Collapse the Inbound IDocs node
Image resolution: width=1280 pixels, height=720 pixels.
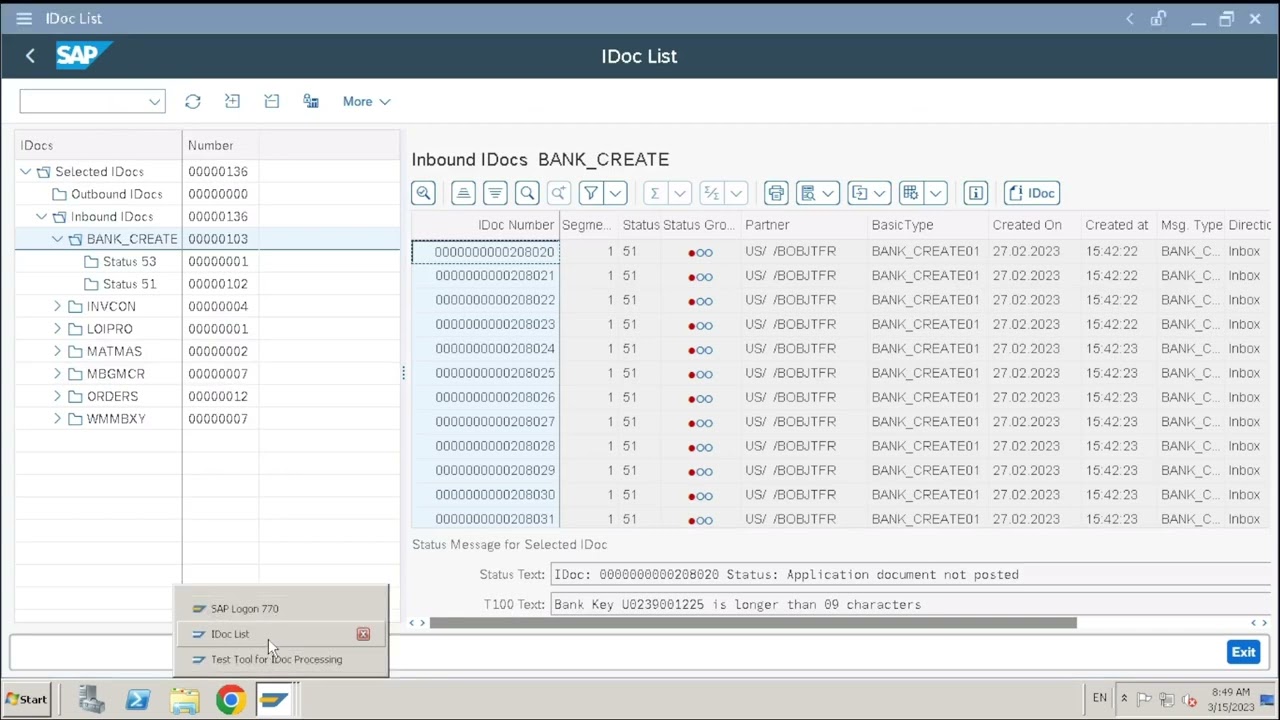coord(41,217)
